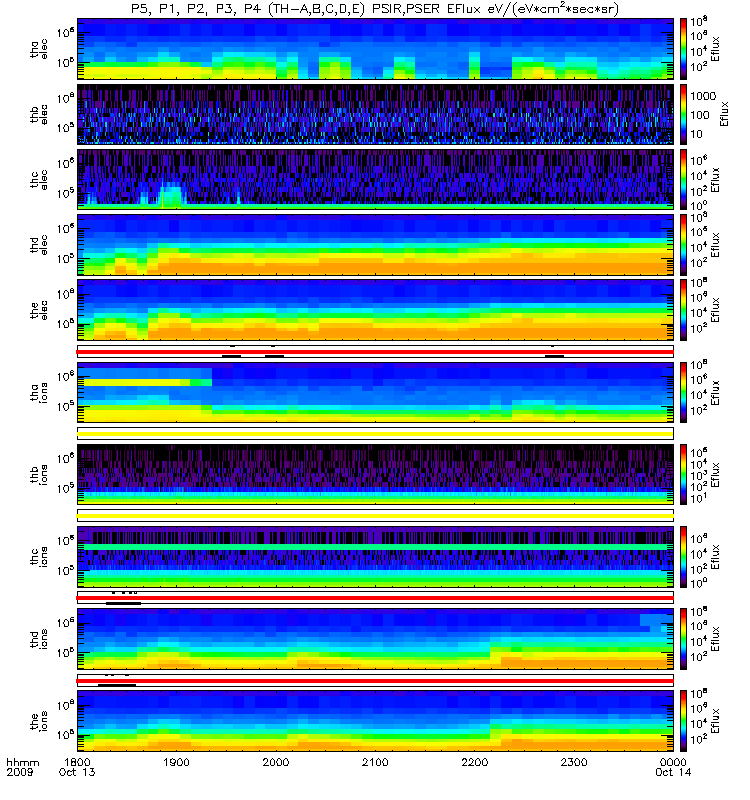Select the 'thc elec' panel label
Viewport: 750px width, 800px height.
pos(39,180)
